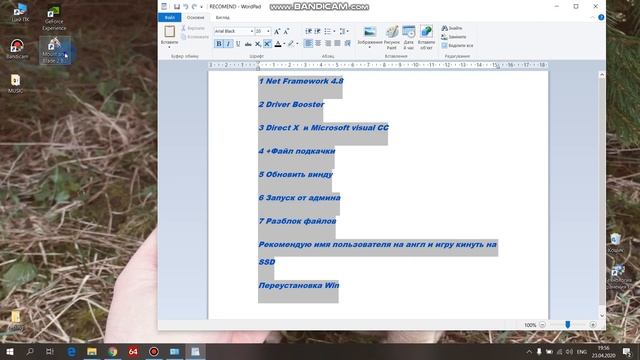Open the Bandicam desktop shortcut

point(17,49)
